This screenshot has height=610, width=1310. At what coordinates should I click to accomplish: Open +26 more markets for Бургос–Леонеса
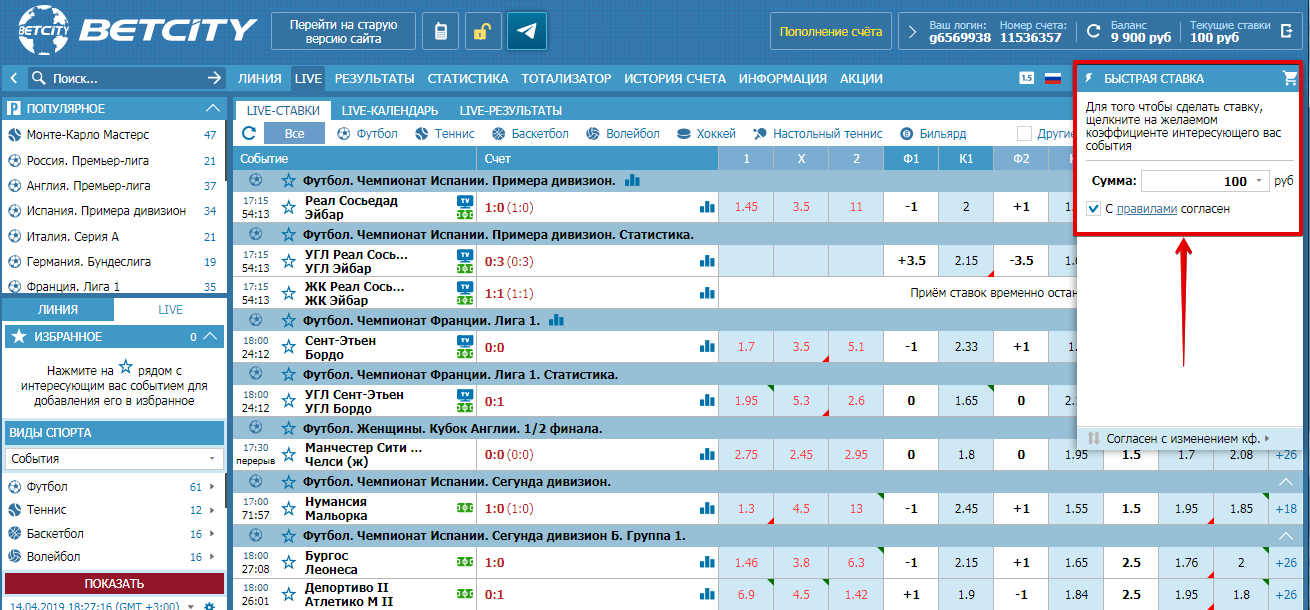[x=1286, y=562]
